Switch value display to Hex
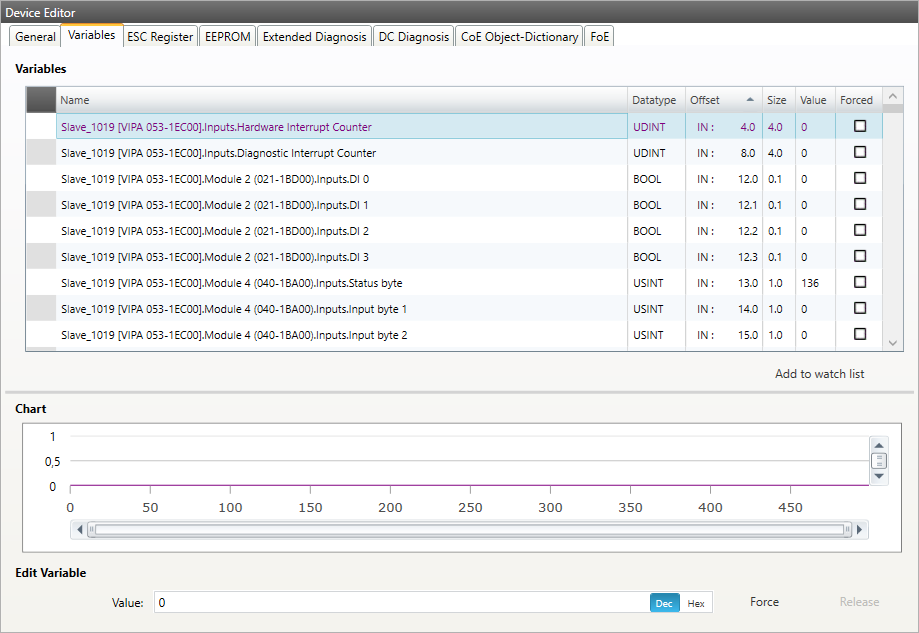Viewport: 919px width, 633px height. (695, 603)
